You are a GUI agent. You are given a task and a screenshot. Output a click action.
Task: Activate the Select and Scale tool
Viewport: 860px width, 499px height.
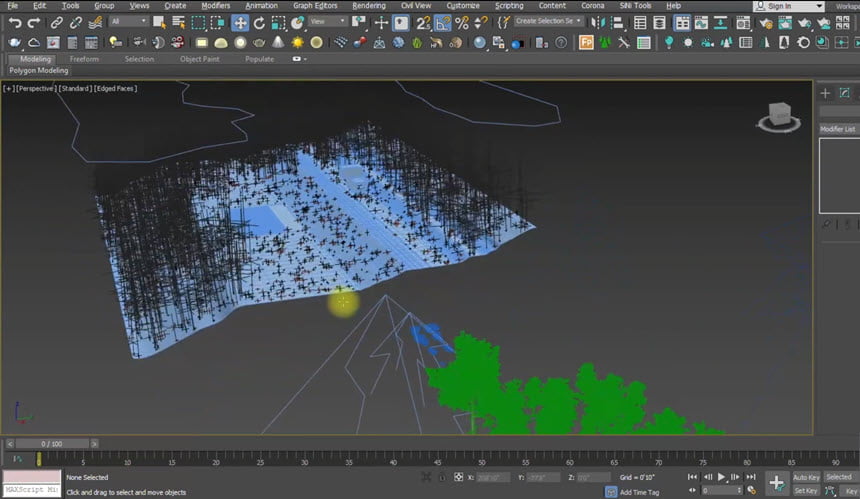279,23
